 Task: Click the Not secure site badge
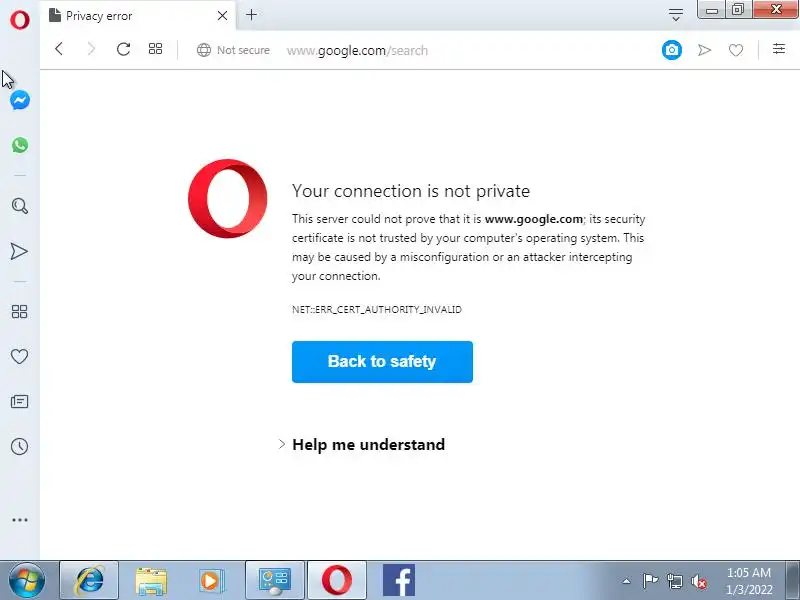pos(233,50)
